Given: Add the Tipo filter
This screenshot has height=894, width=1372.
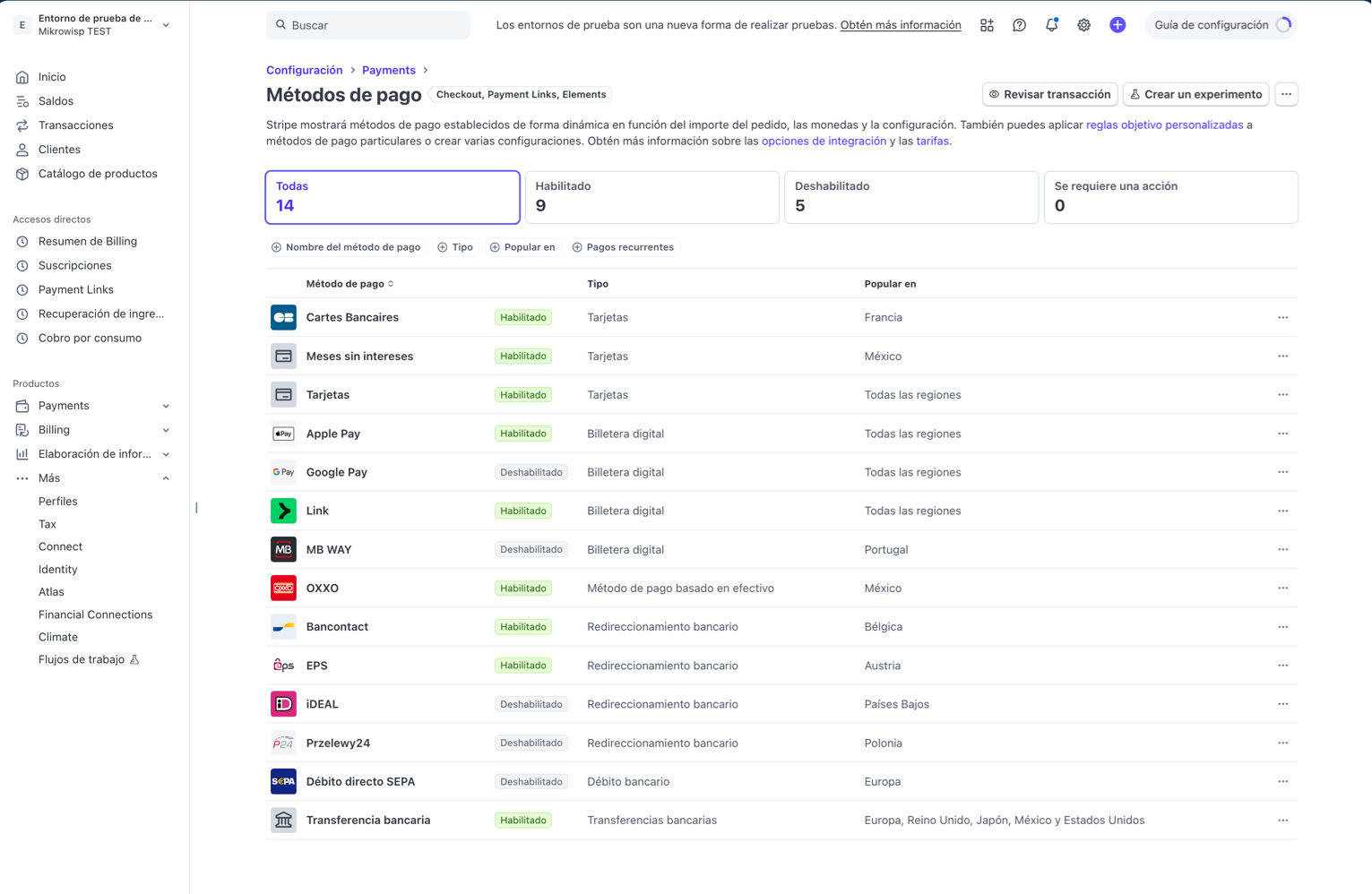Looking at the screenshot, I should [x=455, y=247].
